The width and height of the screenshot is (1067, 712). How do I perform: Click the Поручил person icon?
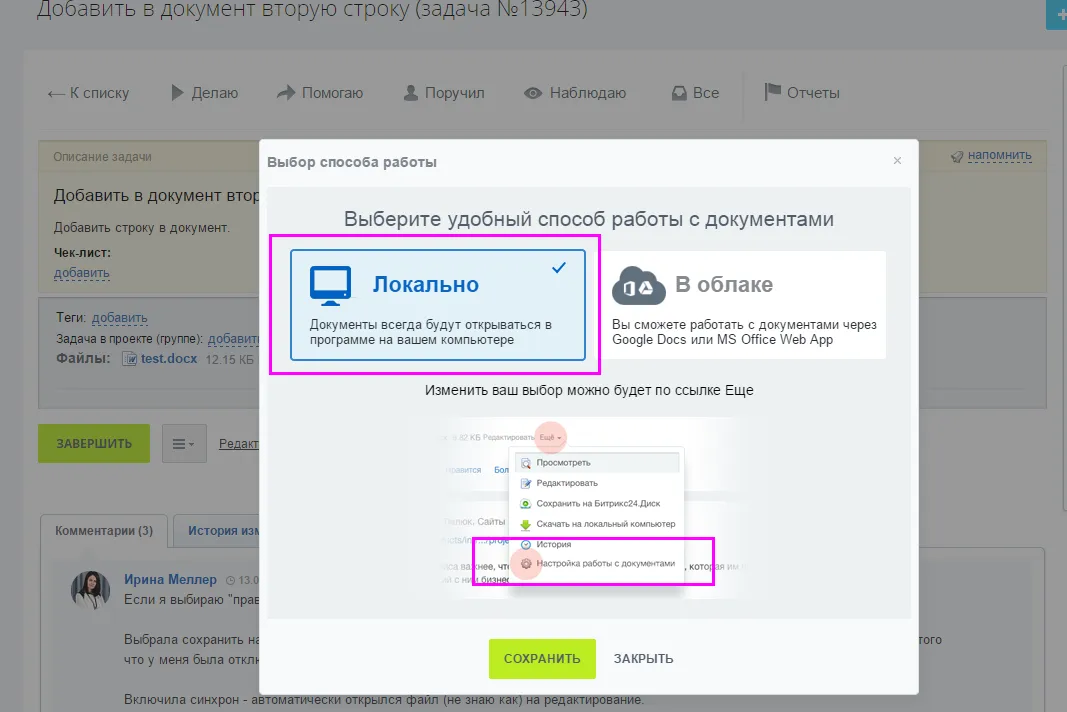[410, 93]
